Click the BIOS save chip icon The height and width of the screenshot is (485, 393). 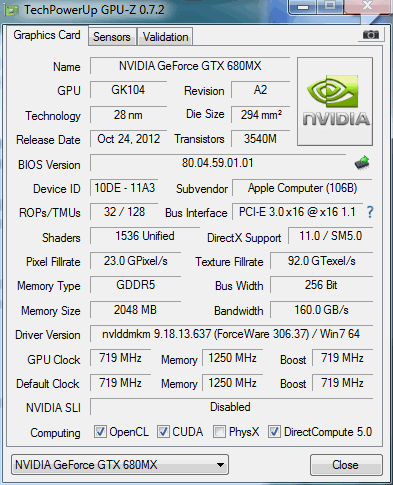tap(362, 163)
